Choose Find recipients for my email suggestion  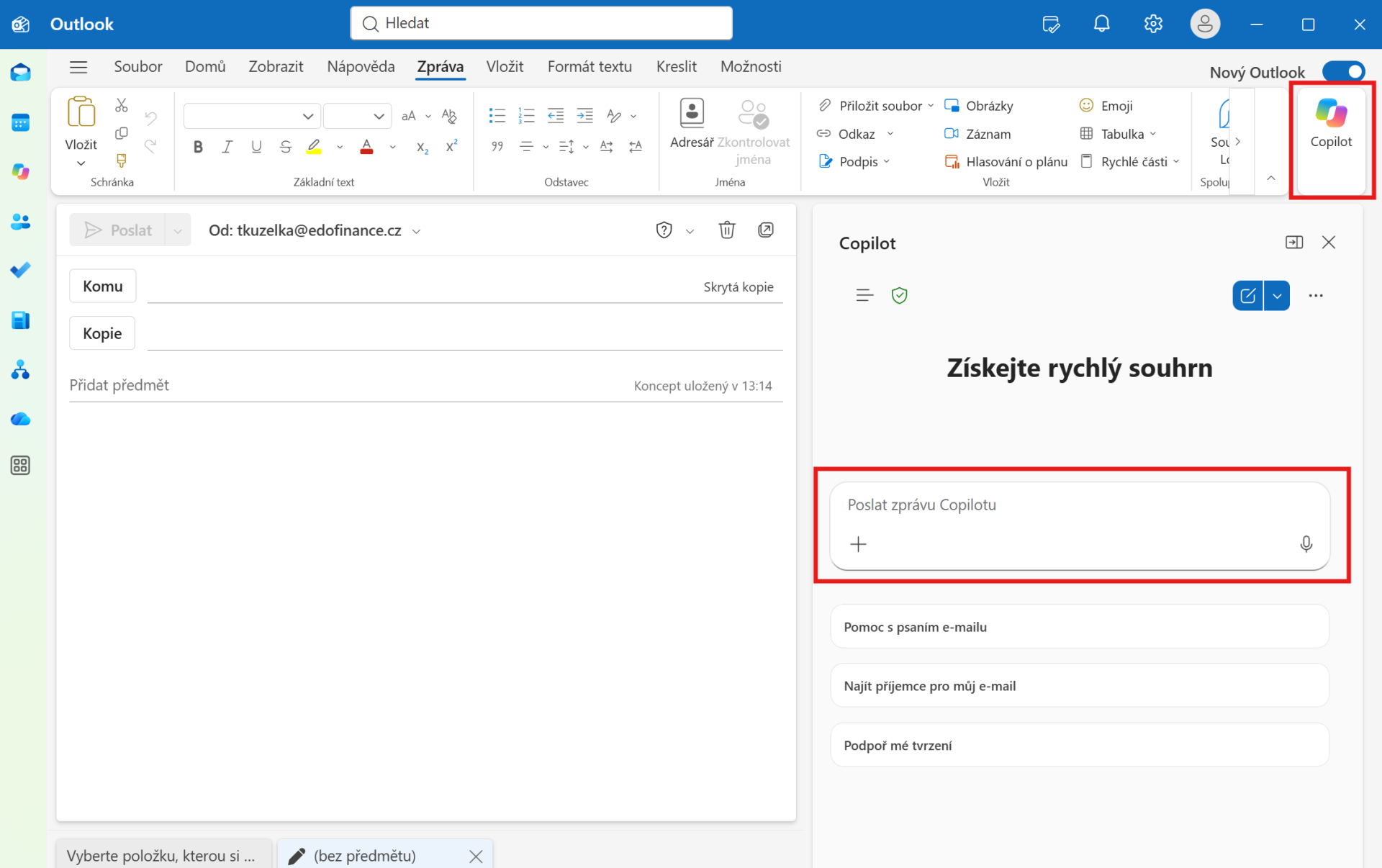(1080, 685)
